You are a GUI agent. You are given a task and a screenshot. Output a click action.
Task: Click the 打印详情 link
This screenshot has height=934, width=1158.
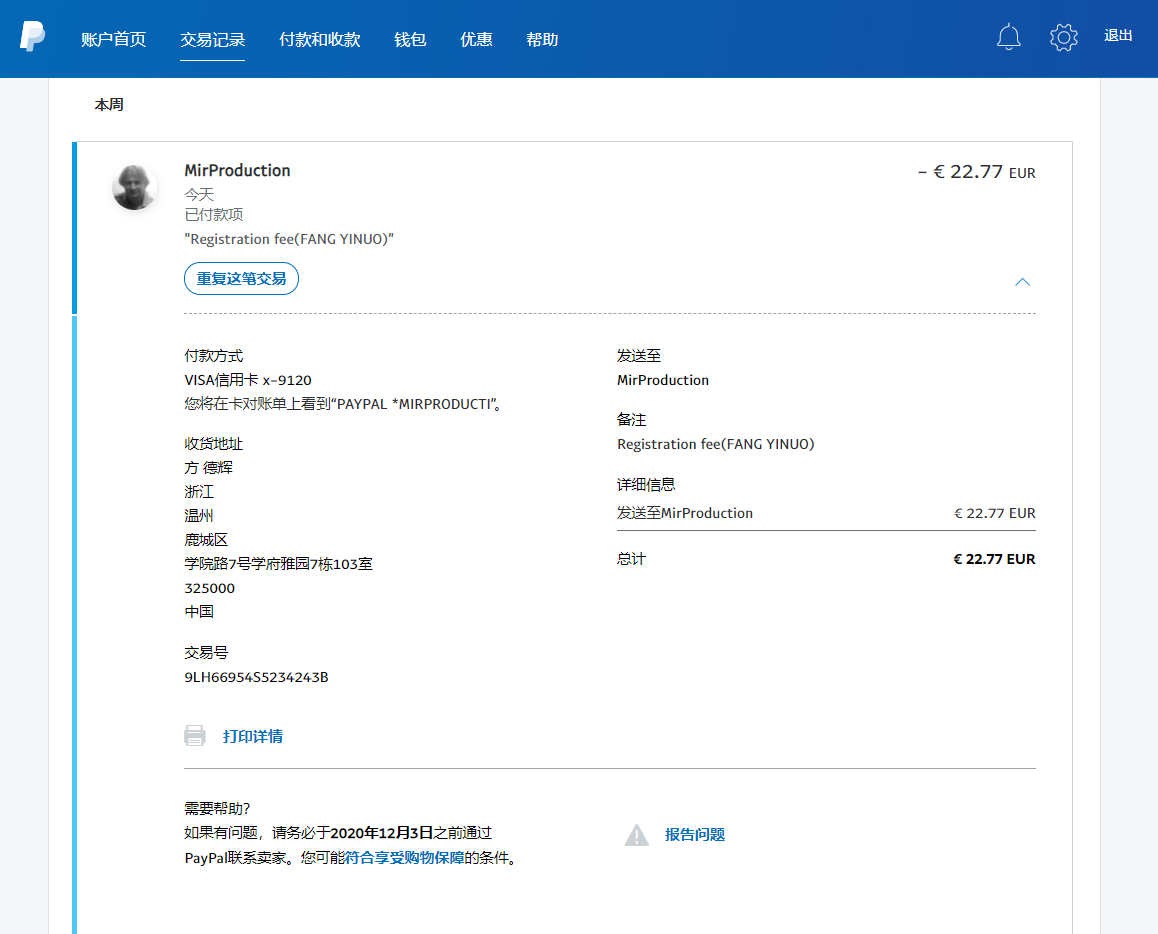pos(252,736)
